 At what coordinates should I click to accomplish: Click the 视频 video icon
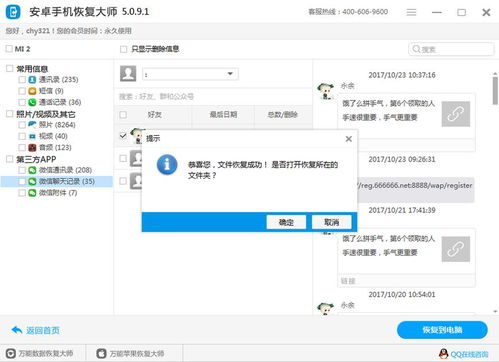point(32,136)
